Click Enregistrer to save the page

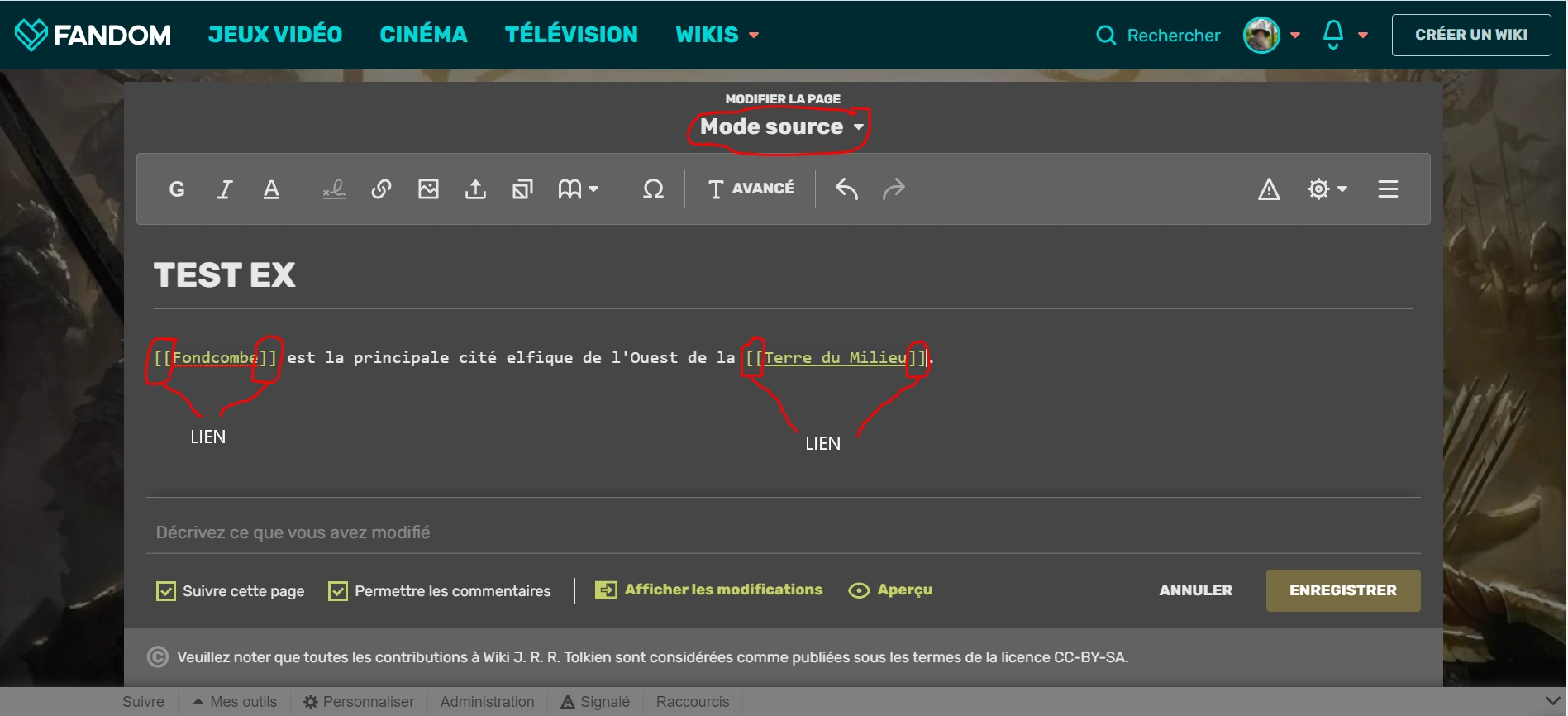coord(1343,590)
